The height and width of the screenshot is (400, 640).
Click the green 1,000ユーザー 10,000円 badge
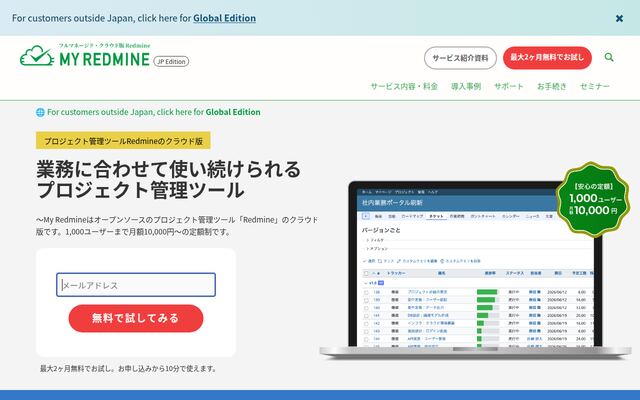point(593,199)
